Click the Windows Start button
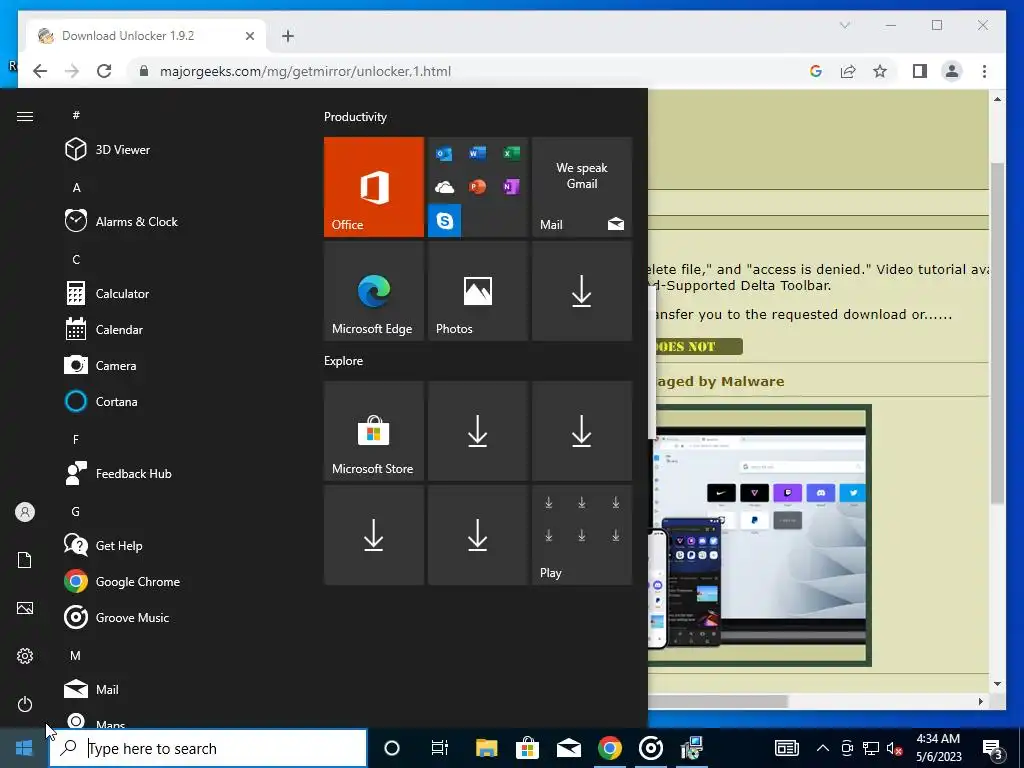The width and height of the screenshot is (1024, 768). 24,748
